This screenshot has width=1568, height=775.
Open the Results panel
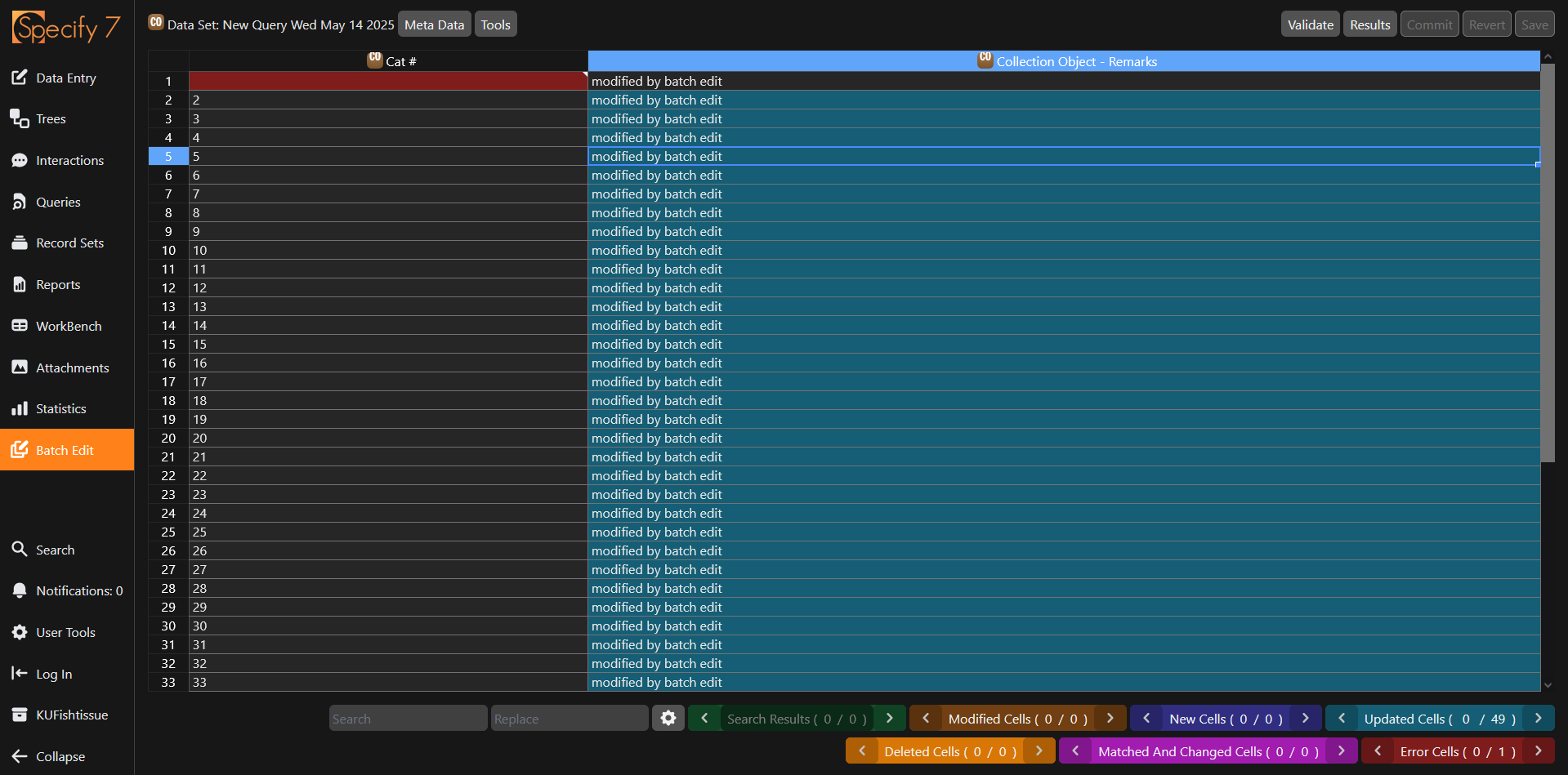click(x=1369, y=24)
